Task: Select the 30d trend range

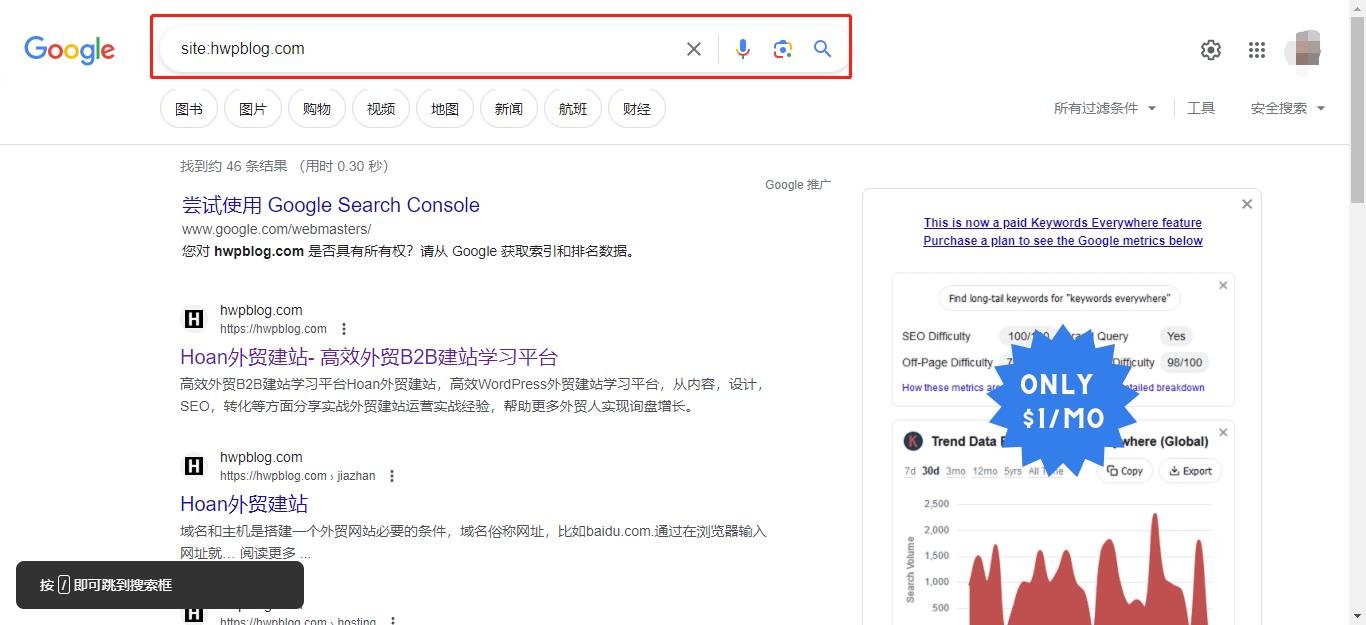Action: coord(931,471)
